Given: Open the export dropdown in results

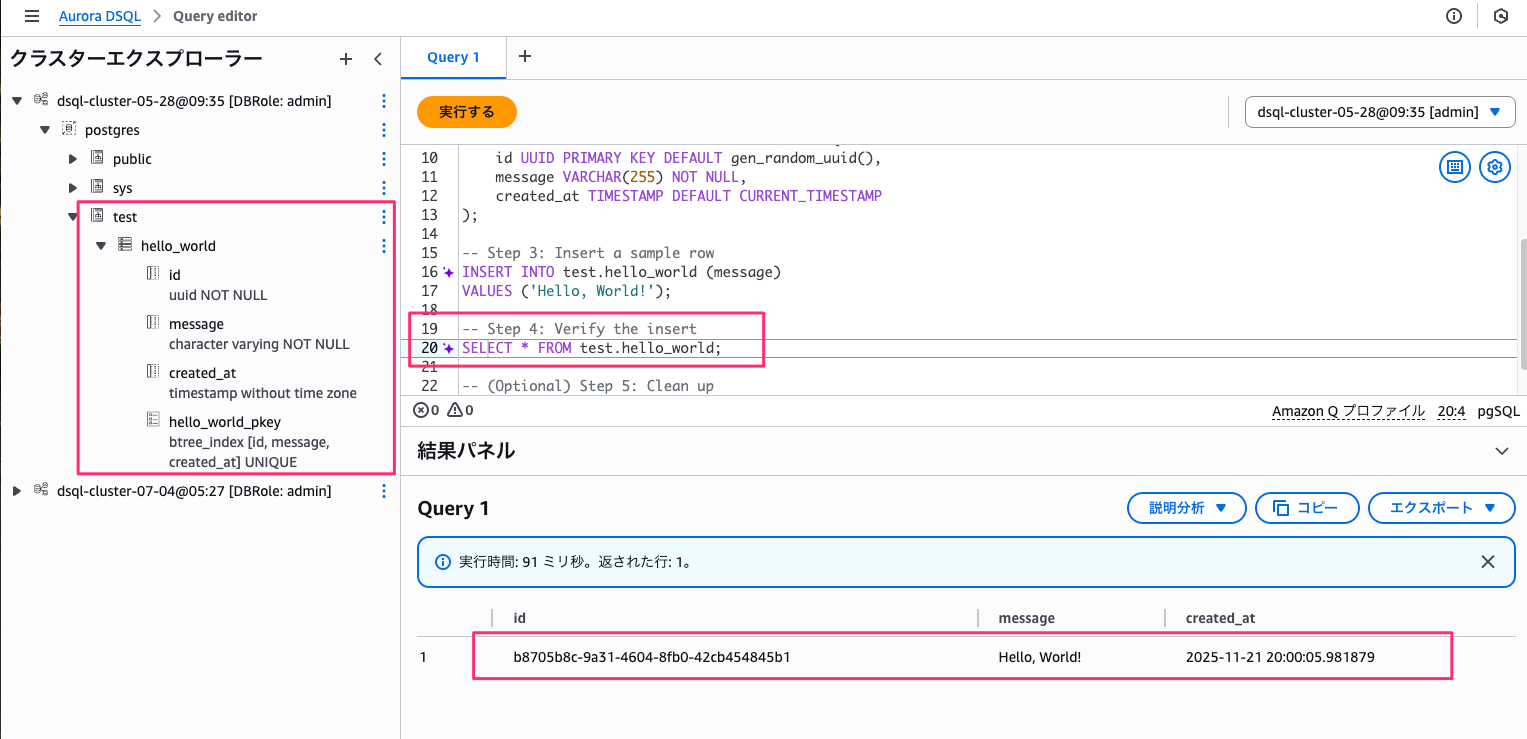Looking at the screenshot, I should [1441, 508].
